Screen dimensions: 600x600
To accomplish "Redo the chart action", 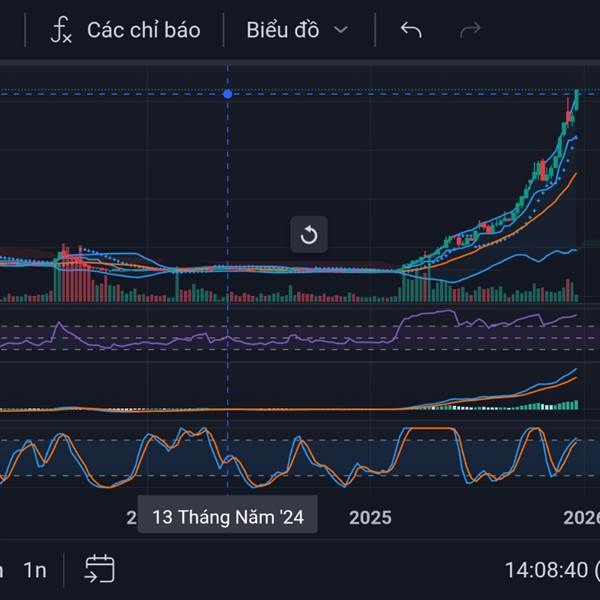I will tap(470, 30).
